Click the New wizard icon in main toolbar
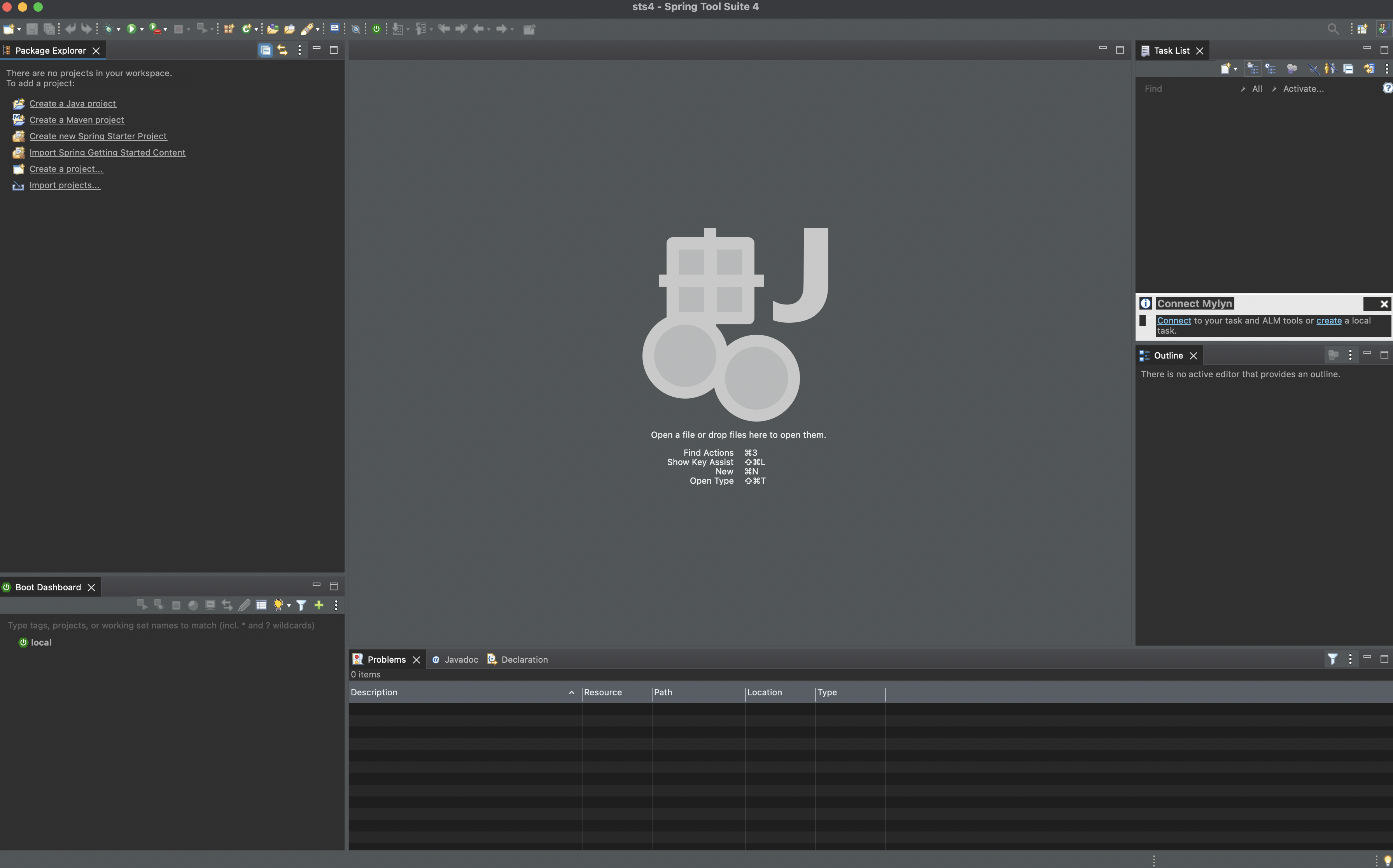This screenshot has width=1393, height=868. 9,29
